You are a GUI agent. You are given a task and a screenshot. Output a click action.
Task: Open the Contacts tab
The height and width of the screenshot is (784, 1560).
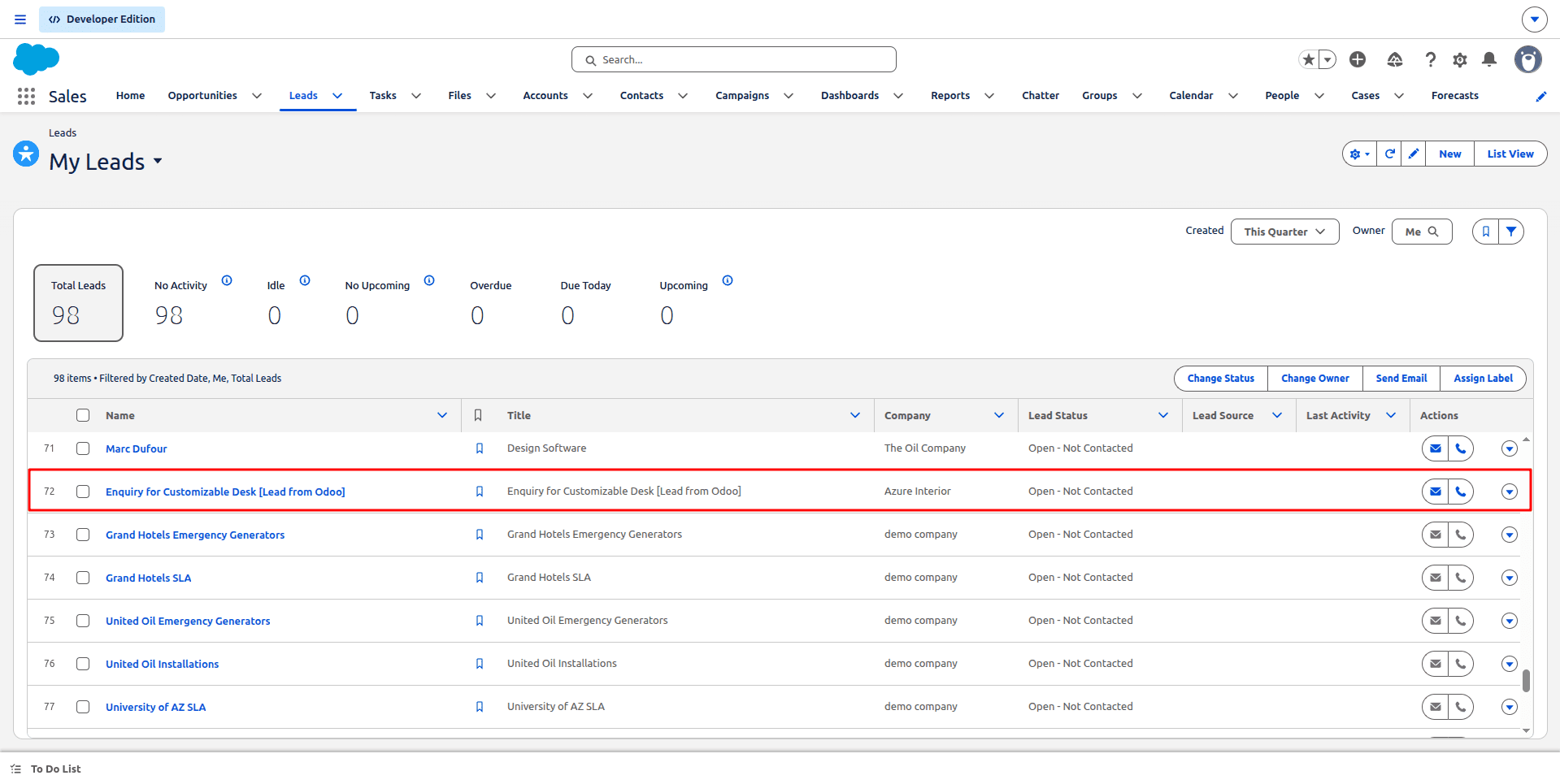tap(641, 96)
